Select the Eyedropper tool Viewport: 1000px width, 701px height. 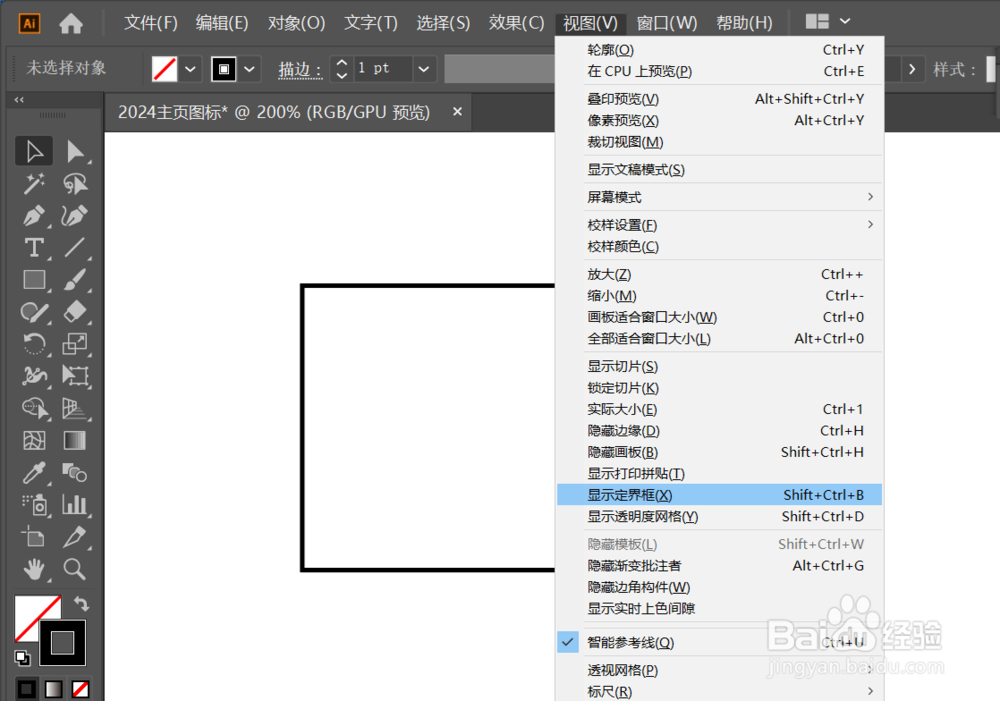[x=34, y=473]
